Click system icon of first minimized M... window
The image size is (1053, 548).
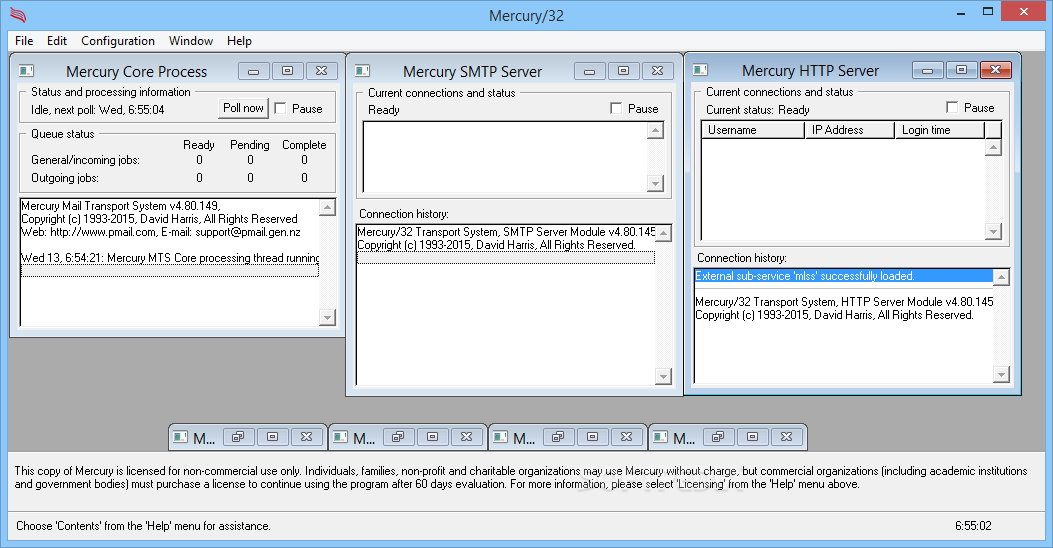[x=180, y=437]
